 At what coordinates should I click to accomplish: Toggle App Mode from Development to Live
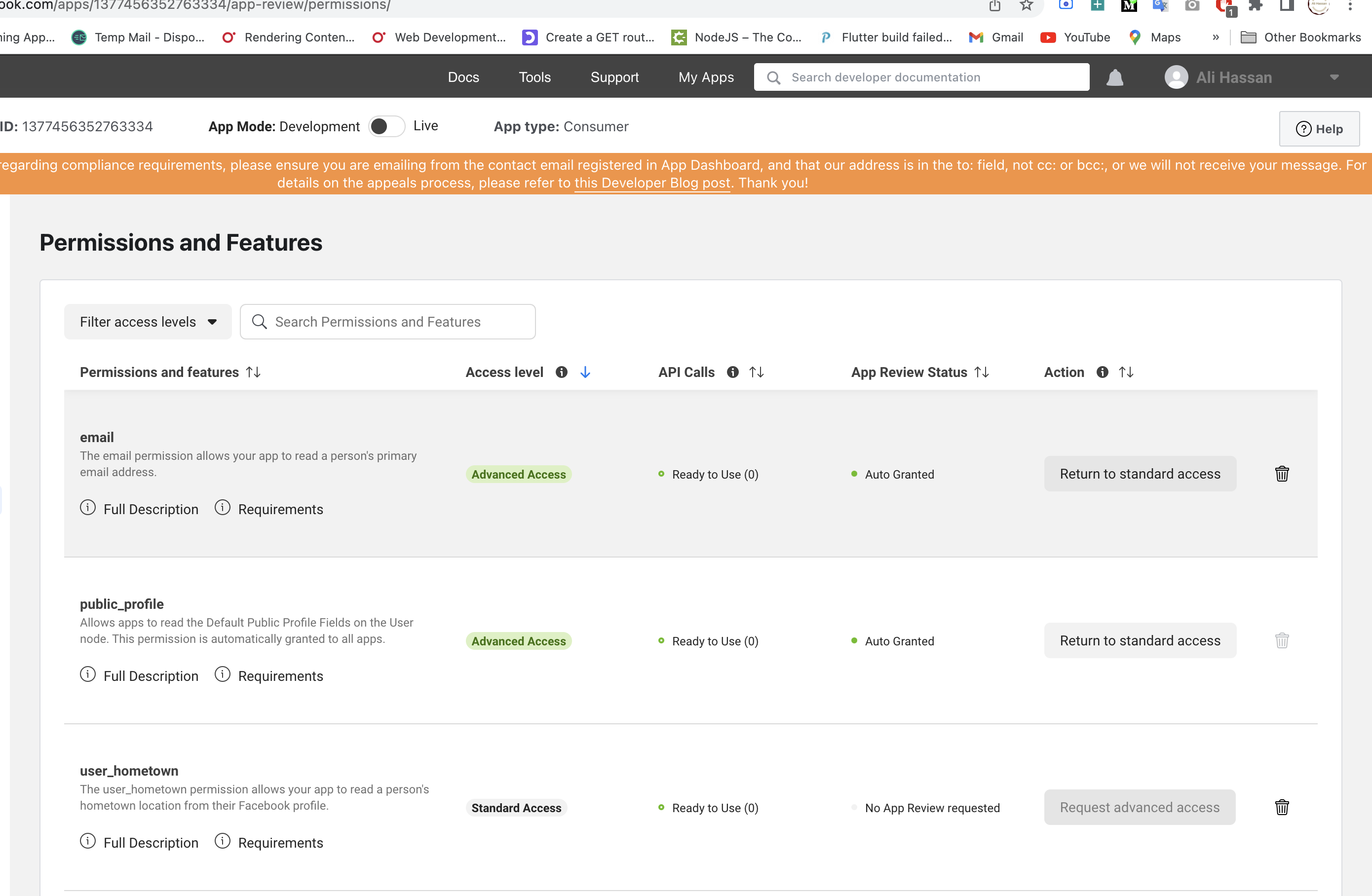pos(387,126)
